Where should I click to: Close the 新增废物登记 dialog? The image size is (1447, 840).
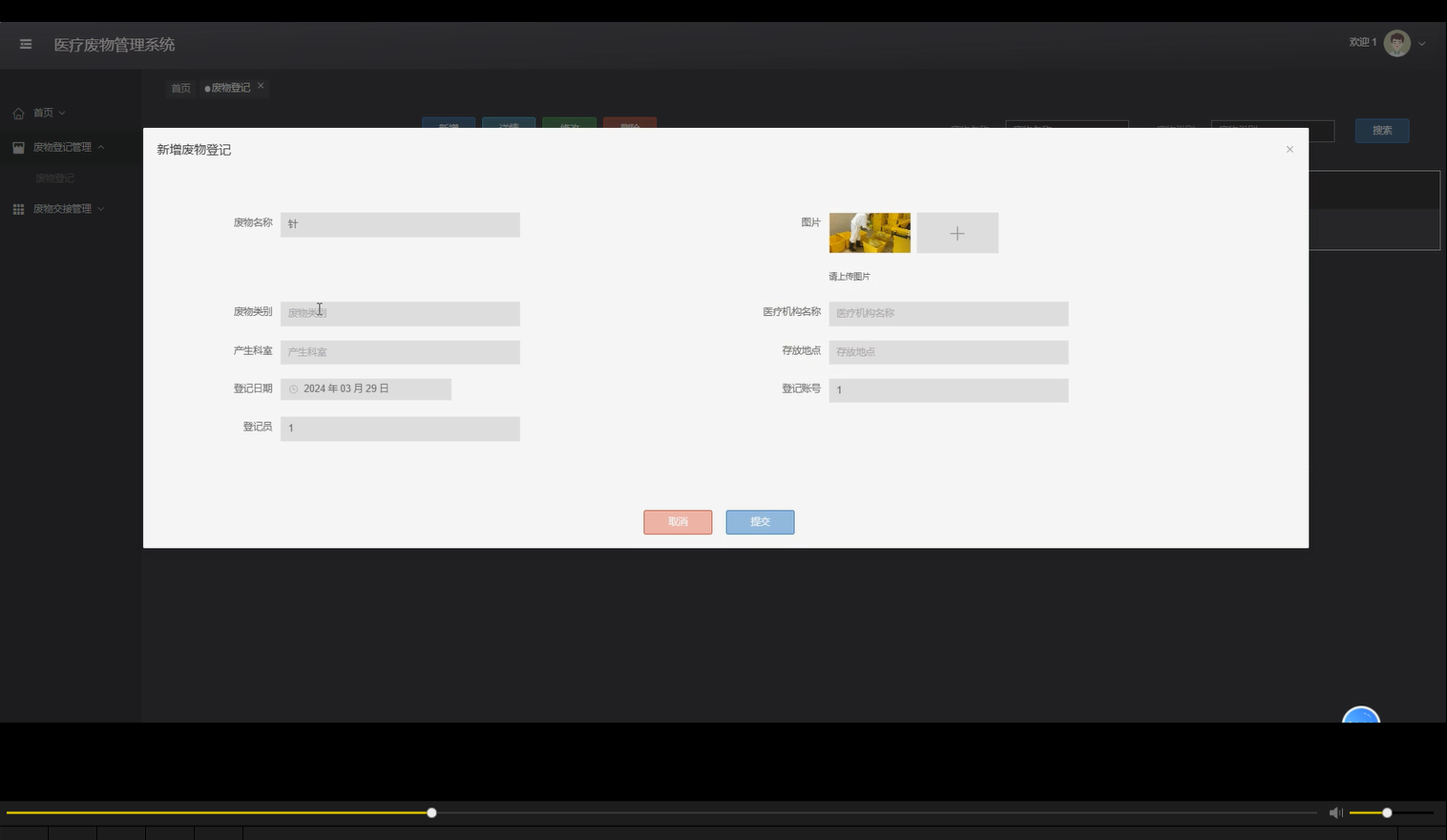(x=1290, y=149)
